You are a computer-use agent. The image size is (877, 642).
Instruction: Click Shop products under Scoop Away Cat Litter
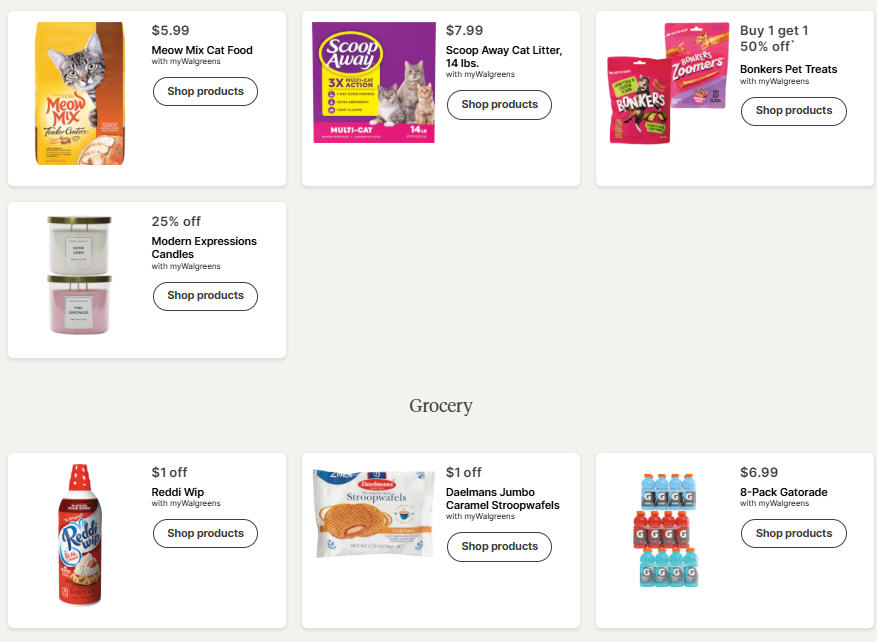pos(499,105)
